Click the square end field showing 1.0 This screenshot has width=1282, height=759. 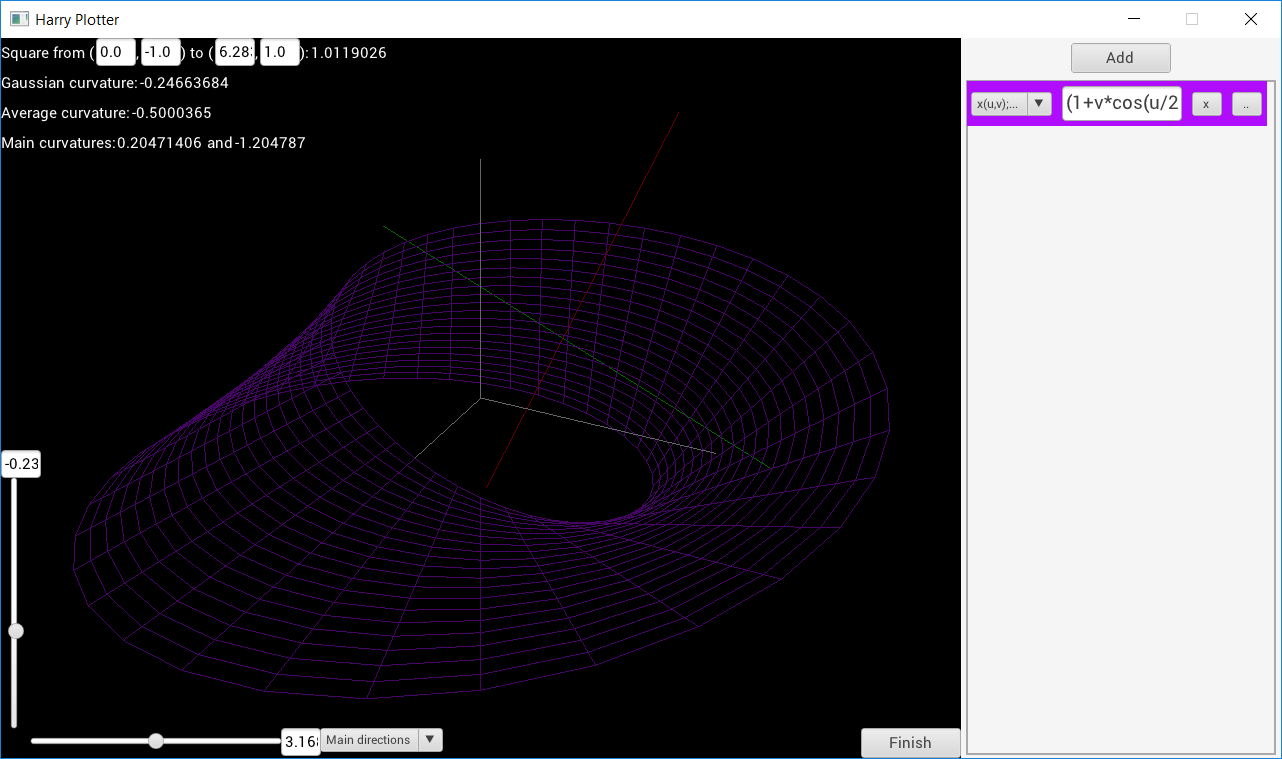(x=280, y=53)
